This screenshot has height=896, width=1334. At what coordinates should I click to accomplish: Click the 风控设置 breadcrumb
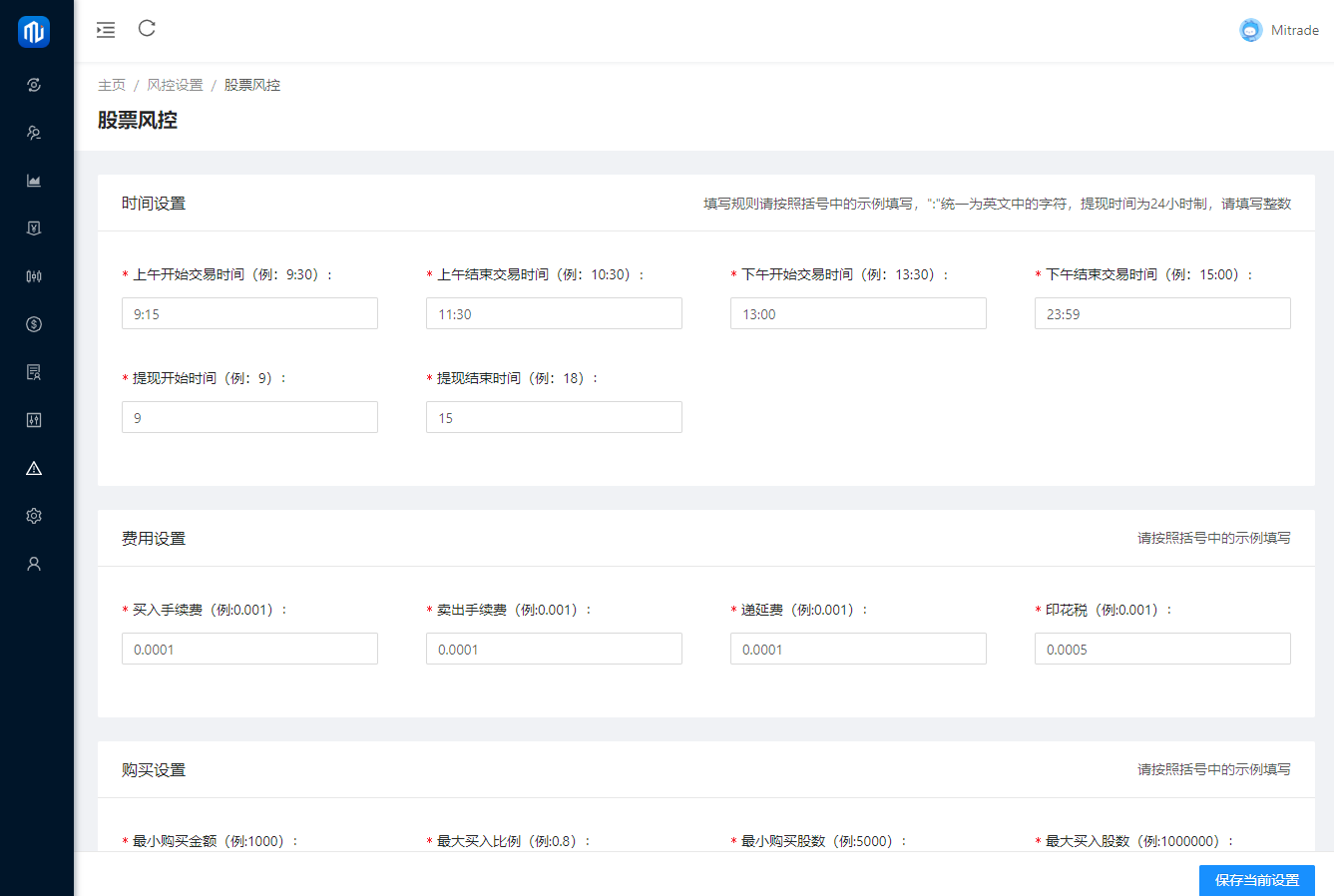coord(175,85)
